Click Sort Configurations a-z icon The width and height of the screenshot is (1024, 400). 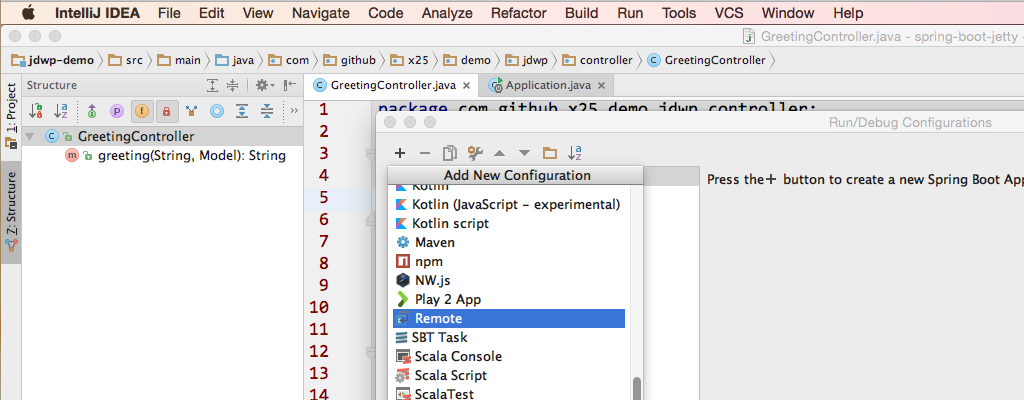coord(575,153)
